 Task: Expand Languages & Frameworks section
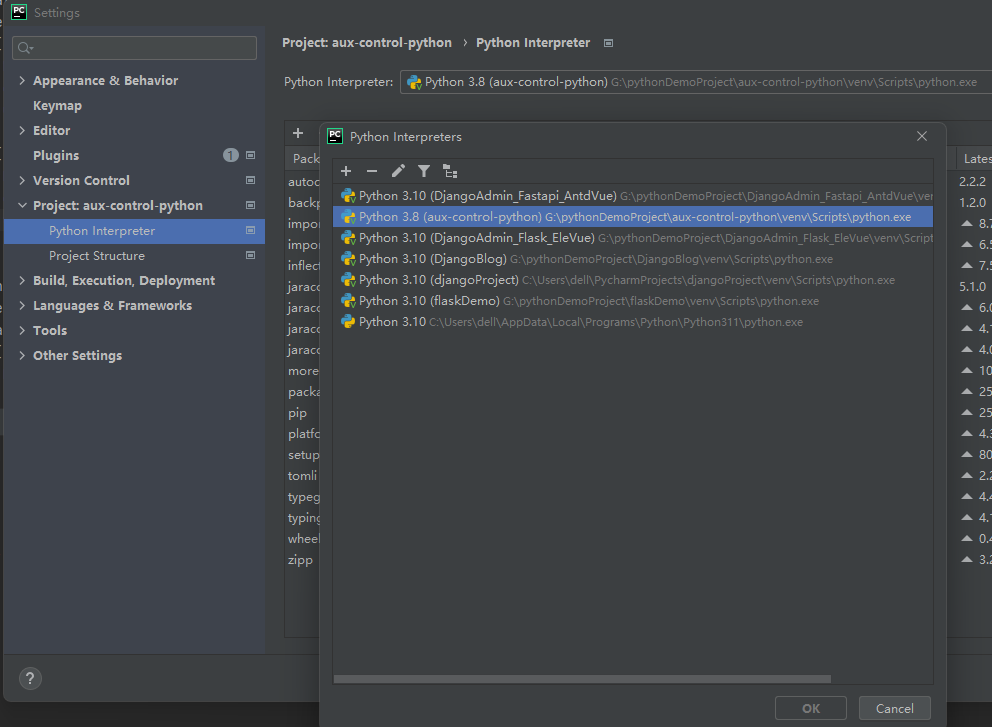pos(22,305)
